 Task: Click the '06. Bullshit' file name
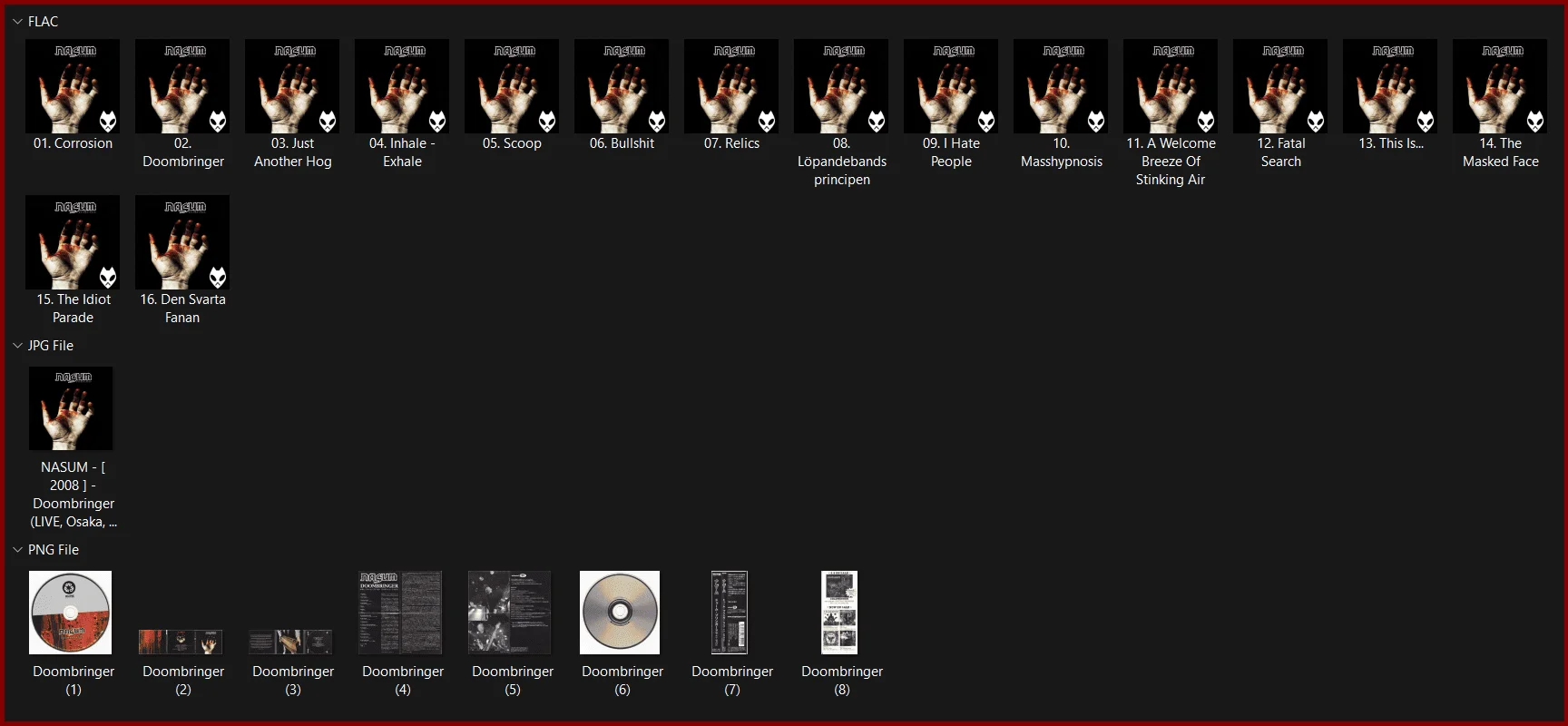pos(622,143)
